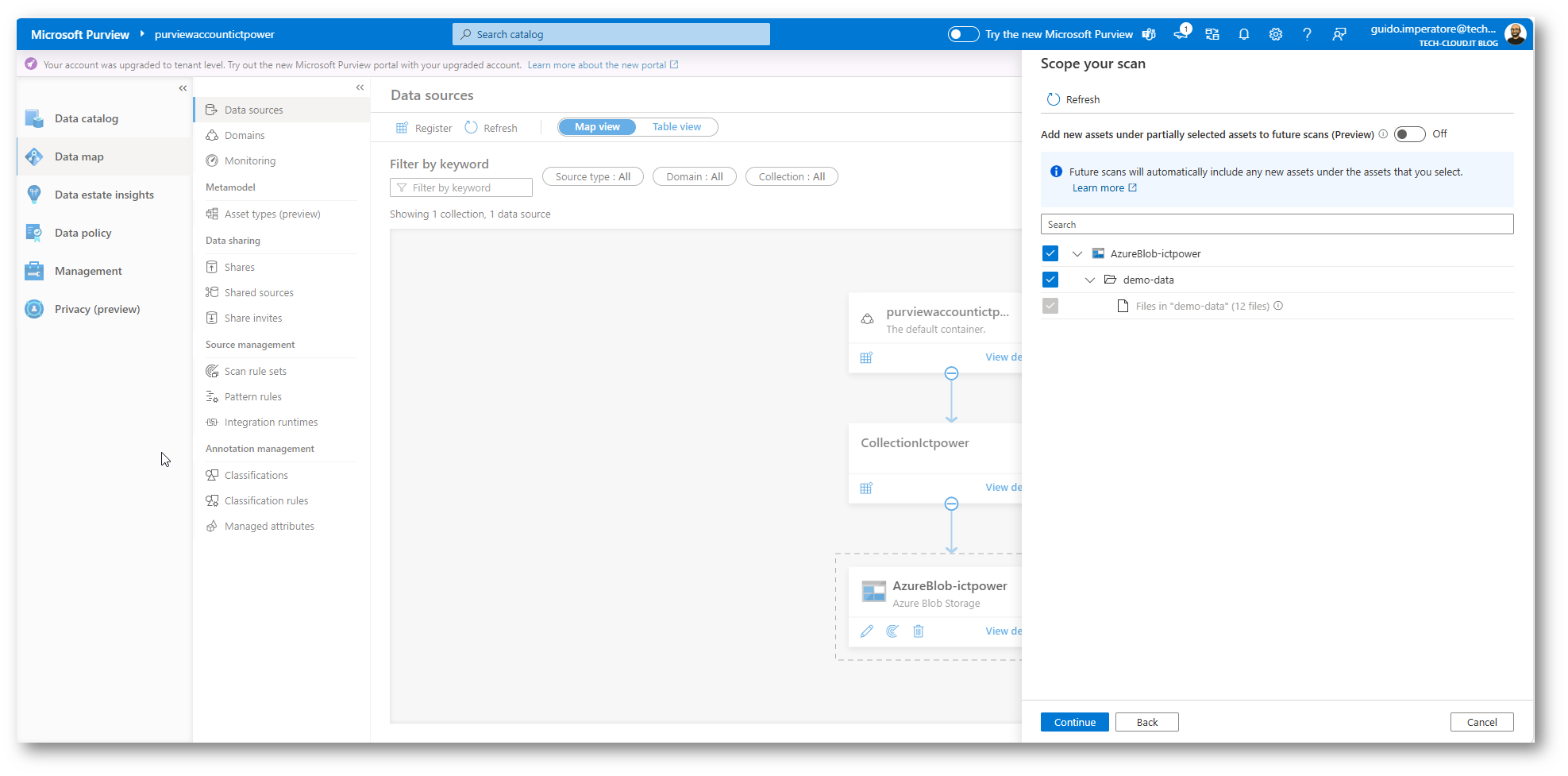
Task: Uncheck the demo-data folder checkbox
Action: tap(1050, 280)
